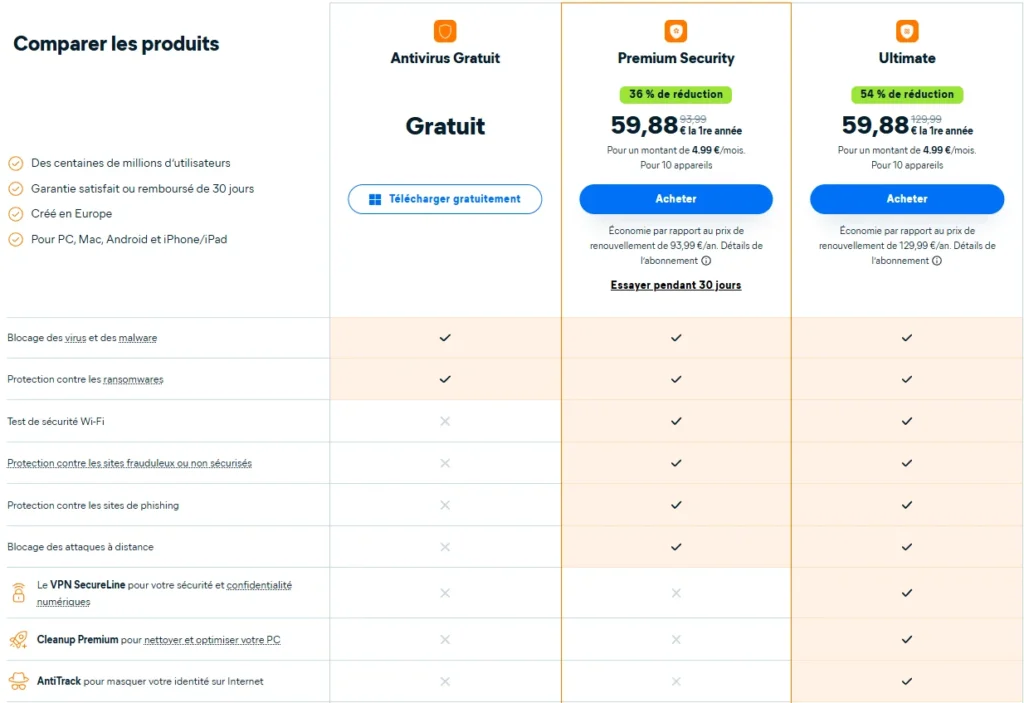Click the Ultimate product icon

(906, 31)
